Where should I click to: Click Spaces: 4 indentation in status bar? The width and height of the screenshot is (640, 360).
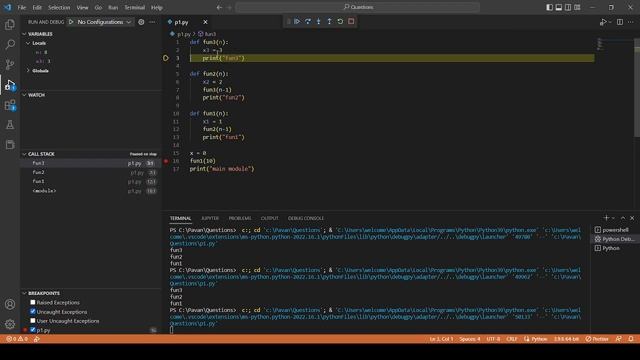[x=469, y=339]
